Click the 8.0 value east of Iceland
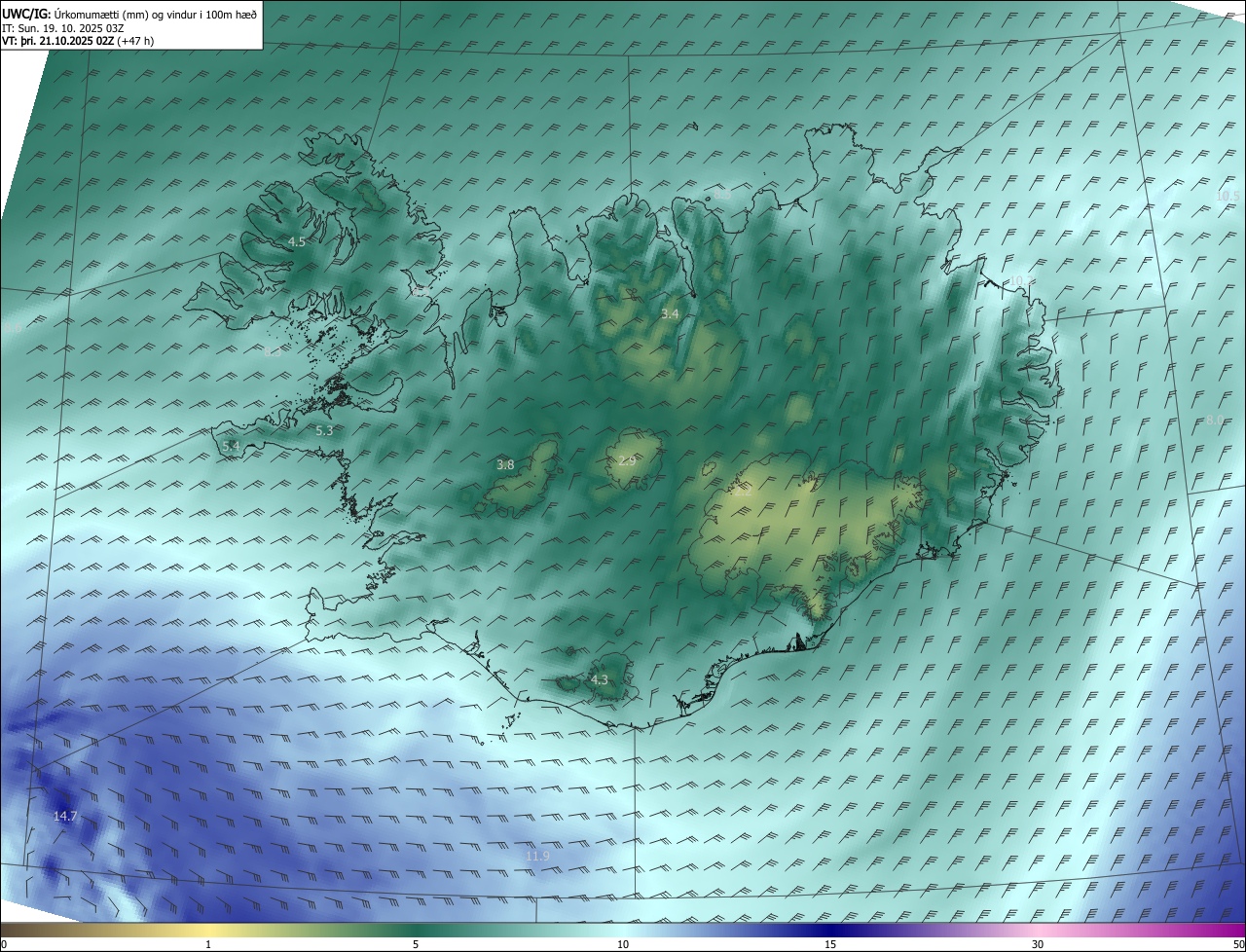Viewport: 1246px width, 952px height. [x=1215, y=420]
